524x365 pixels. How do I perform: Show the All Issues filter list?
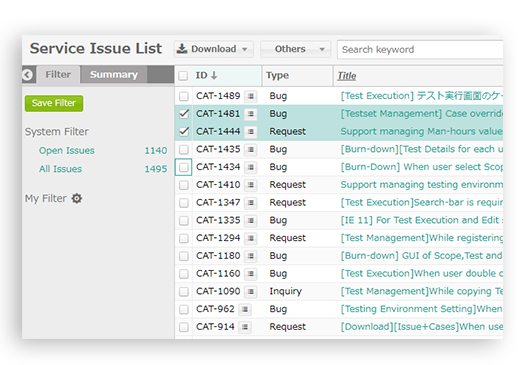click(x=60, y=169)
